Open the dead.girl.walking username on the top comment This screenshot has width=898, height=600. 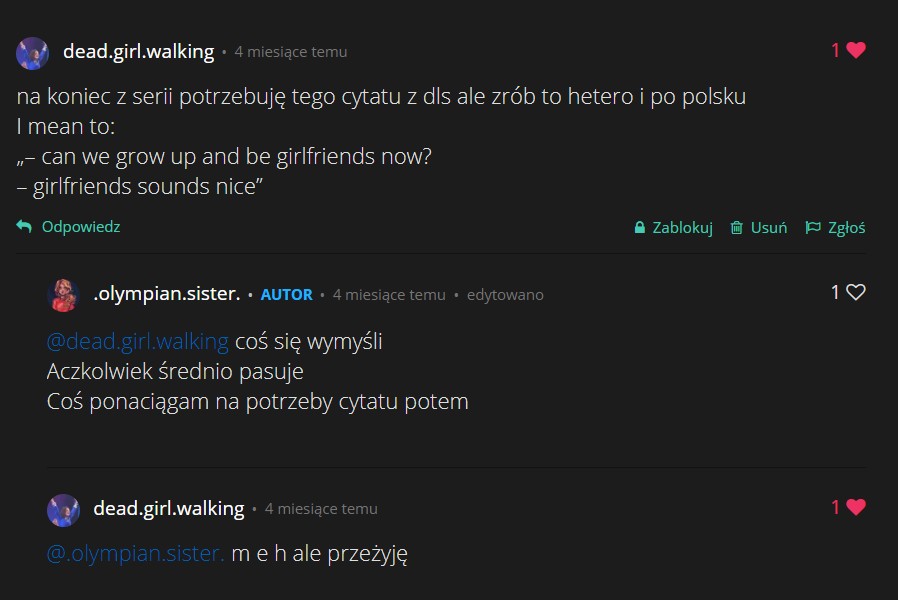(138, 52)
